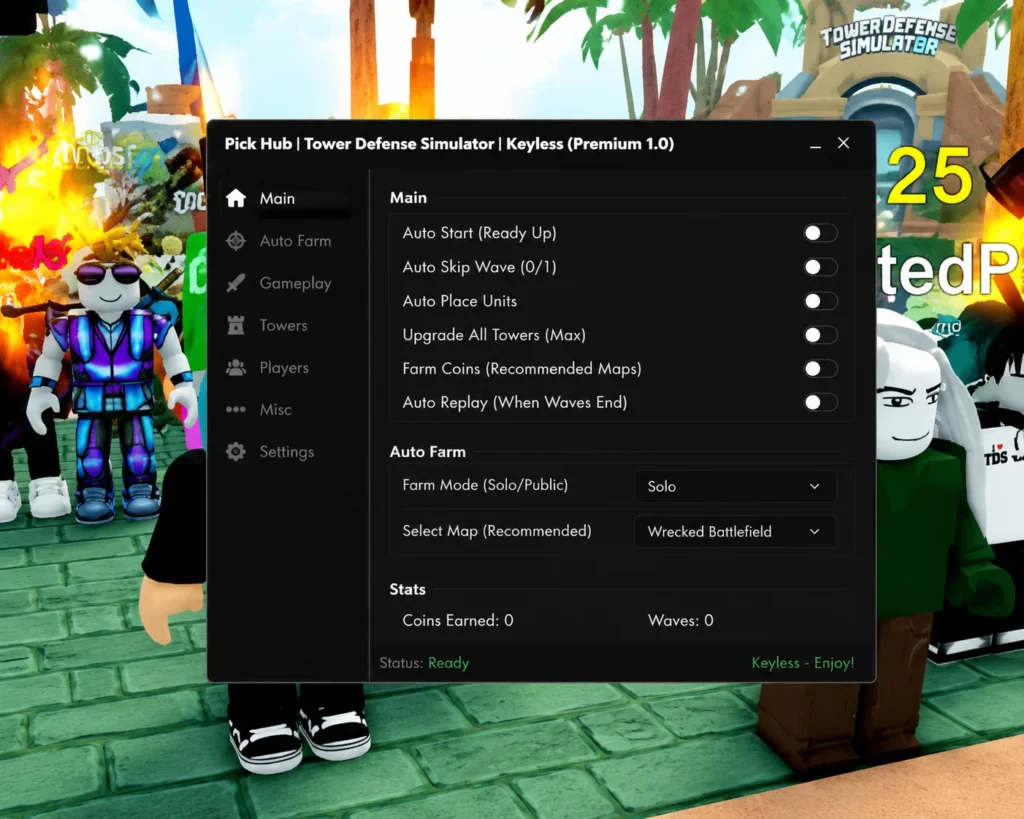Open the Main tab label
1024x819 pixels.
(277, 199)
